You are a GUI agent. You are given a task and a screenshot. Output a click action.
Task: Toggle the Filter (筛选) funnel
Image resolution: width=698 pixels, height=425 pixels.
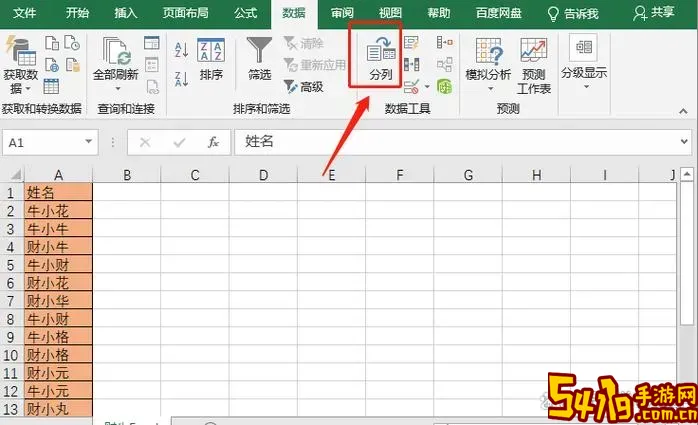[260, 59]
